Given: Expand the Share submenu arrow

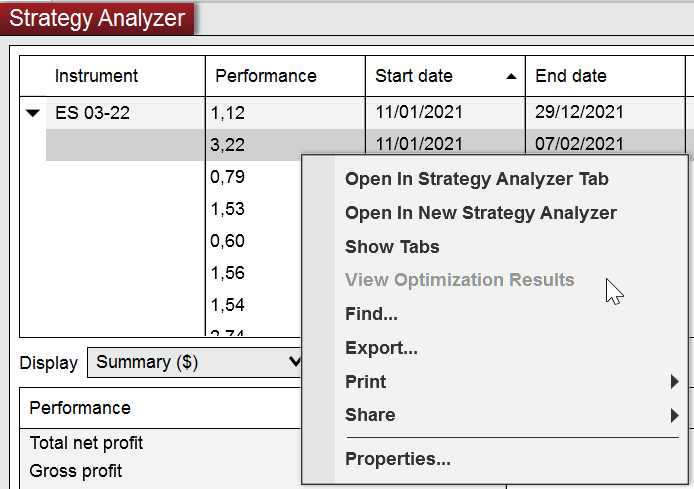Looking at the screenshot, I should click(x=675, y=415).
